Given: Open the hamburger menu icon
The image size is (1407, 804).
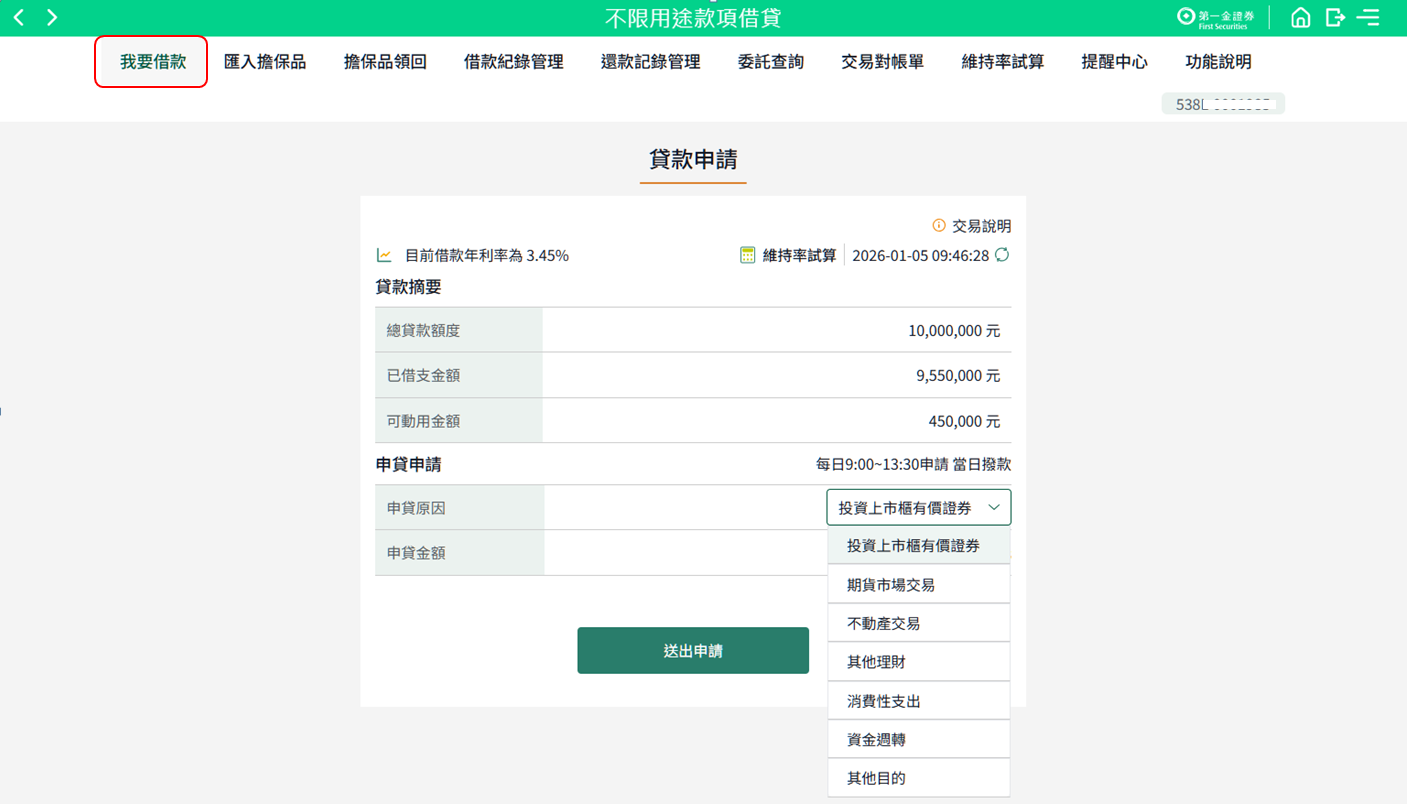Looking at the screenshot, I should [x=1368, y=18].
